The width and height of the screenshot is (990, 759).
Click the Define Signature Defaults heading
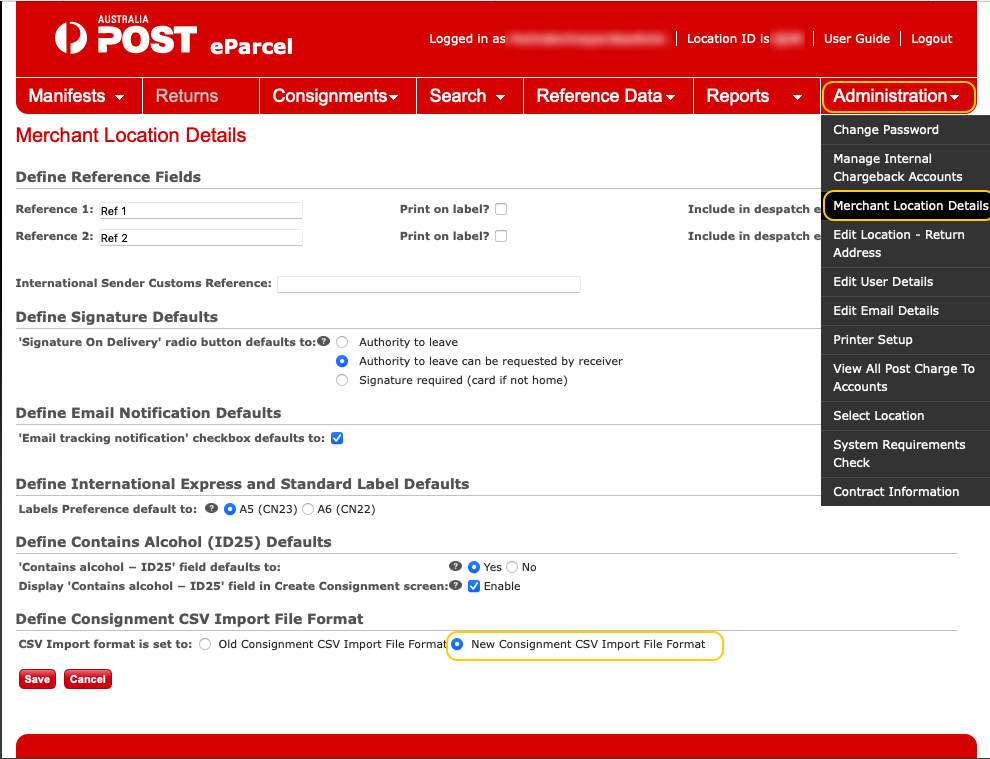pos(117,317)
